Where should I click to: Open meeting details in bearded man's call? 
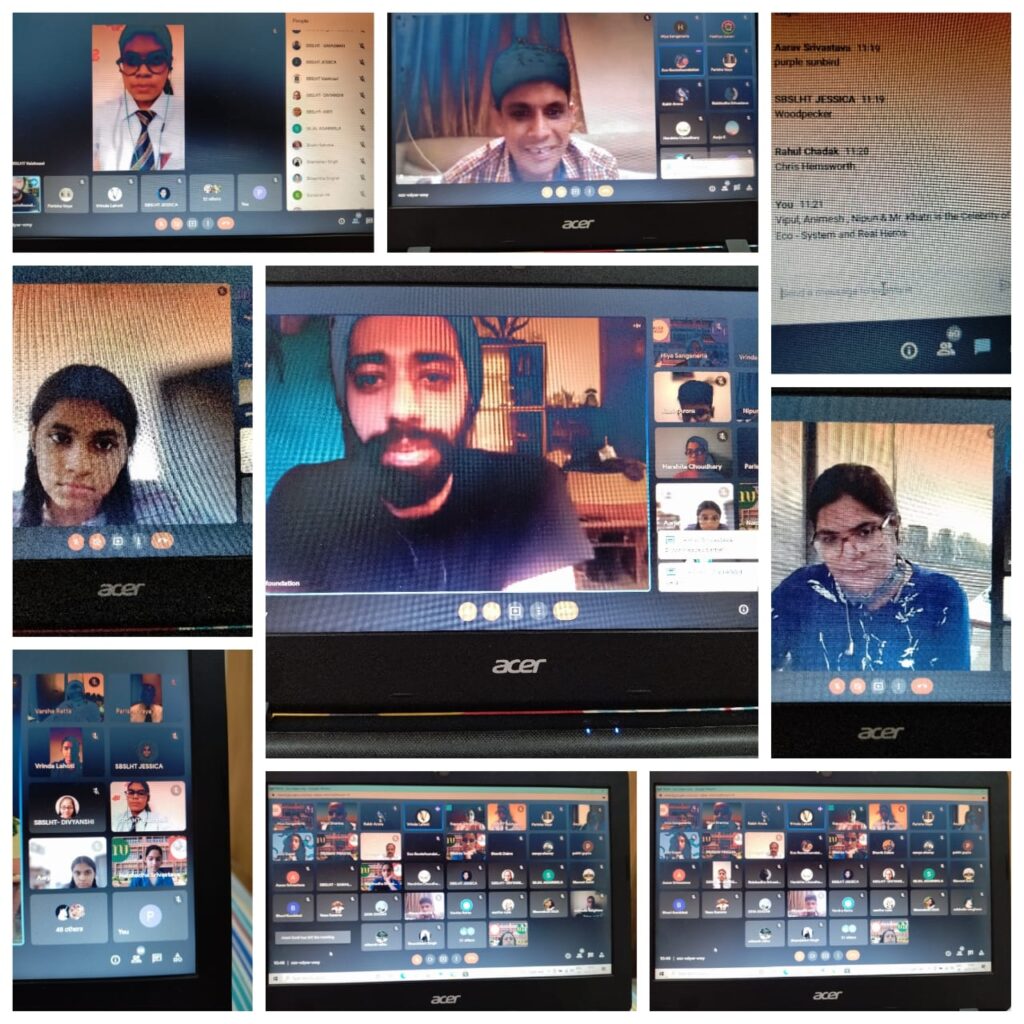(x=743, y=609)
